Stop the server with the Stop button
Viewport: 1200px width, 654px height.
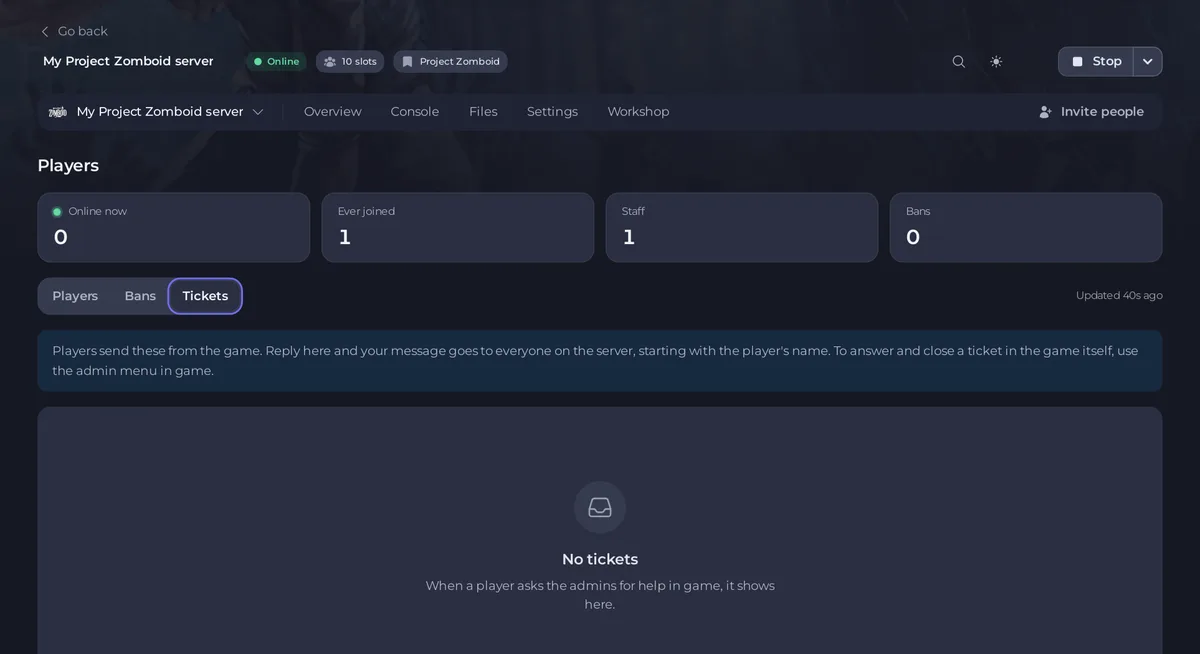[x=1096, y=61]
